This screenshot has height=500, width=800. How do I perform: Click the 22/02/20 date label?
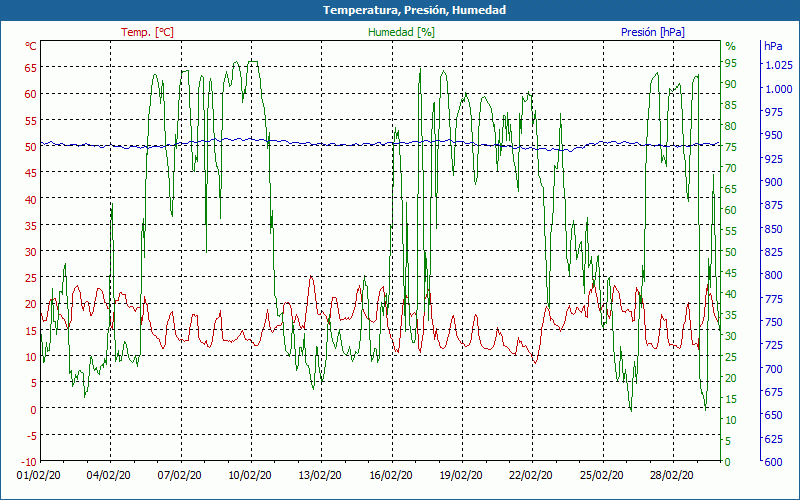pyautogui.click(x=531, y=476)
